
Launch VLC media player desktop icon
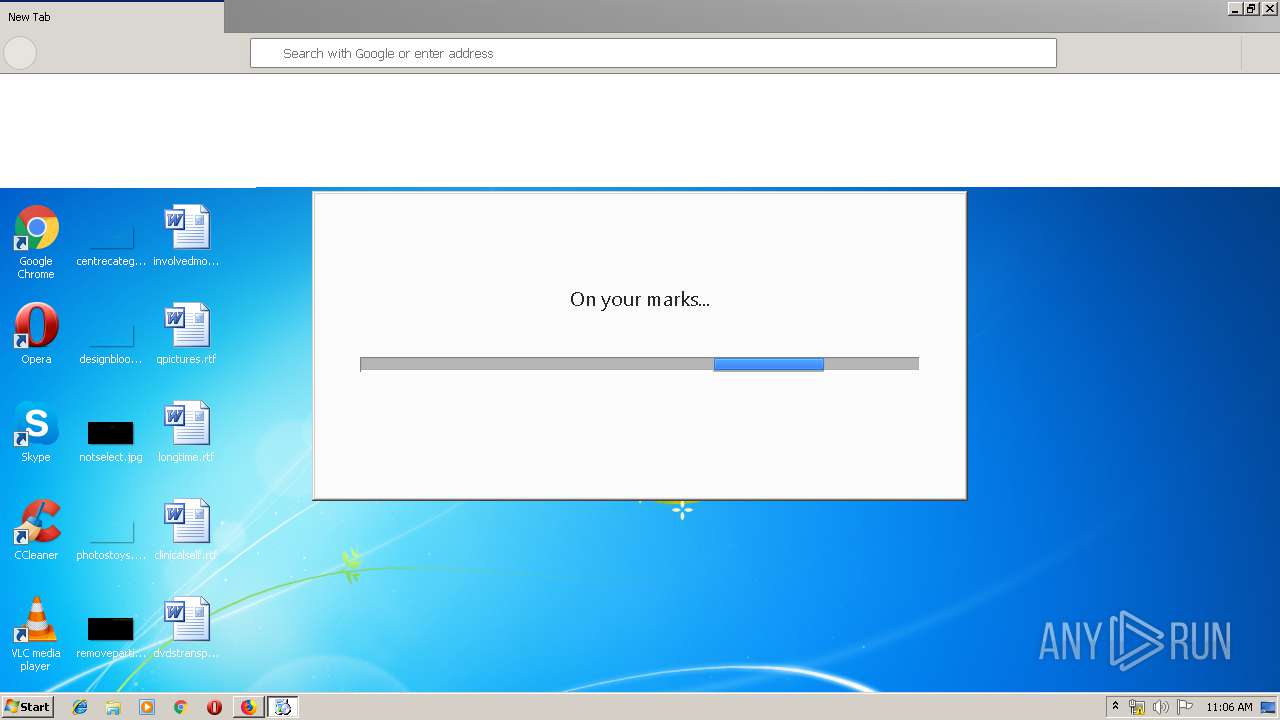pos(36,634)
